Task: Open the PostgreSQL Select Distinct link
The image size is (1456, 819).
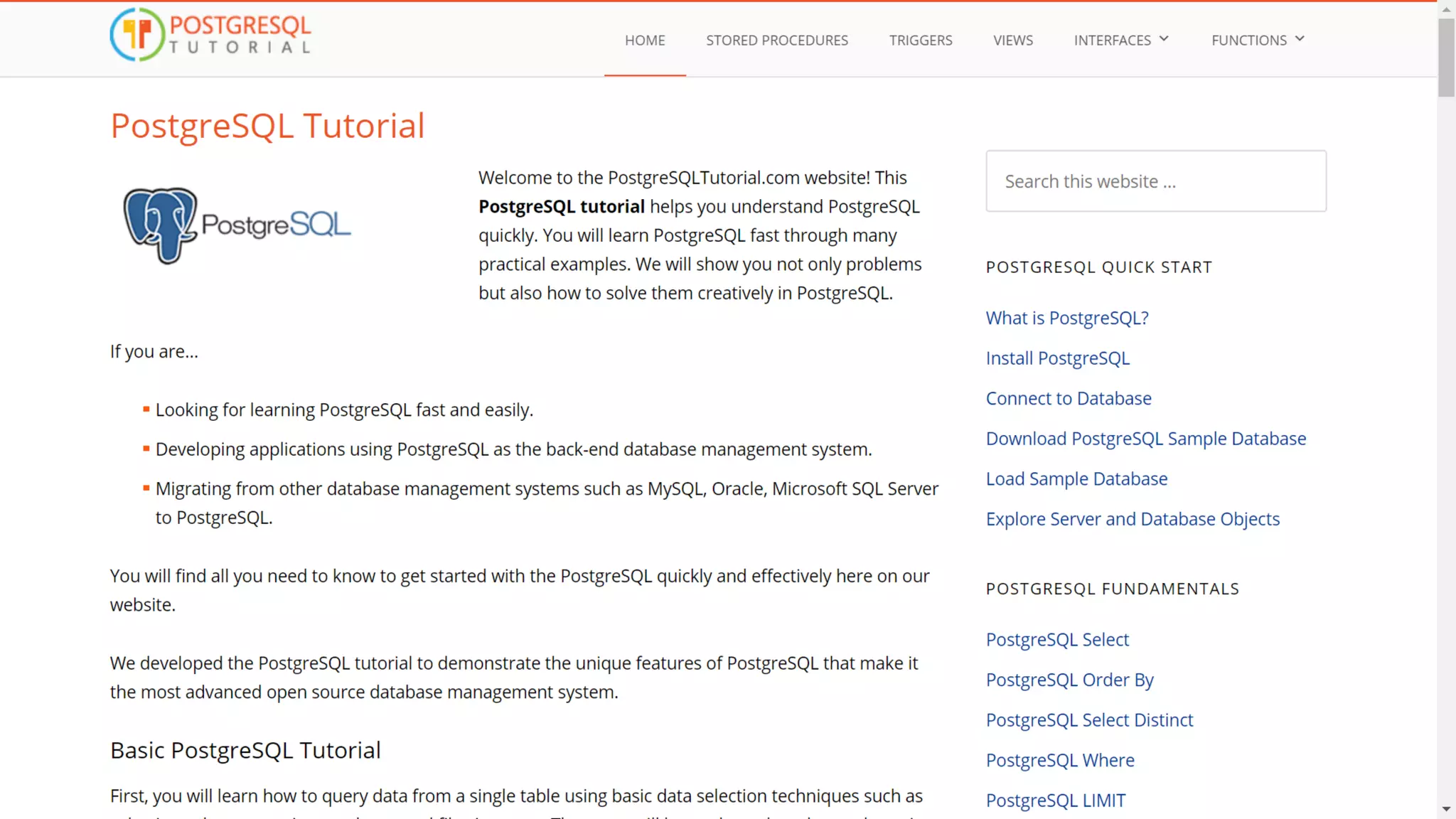Action: (1089, 719)
